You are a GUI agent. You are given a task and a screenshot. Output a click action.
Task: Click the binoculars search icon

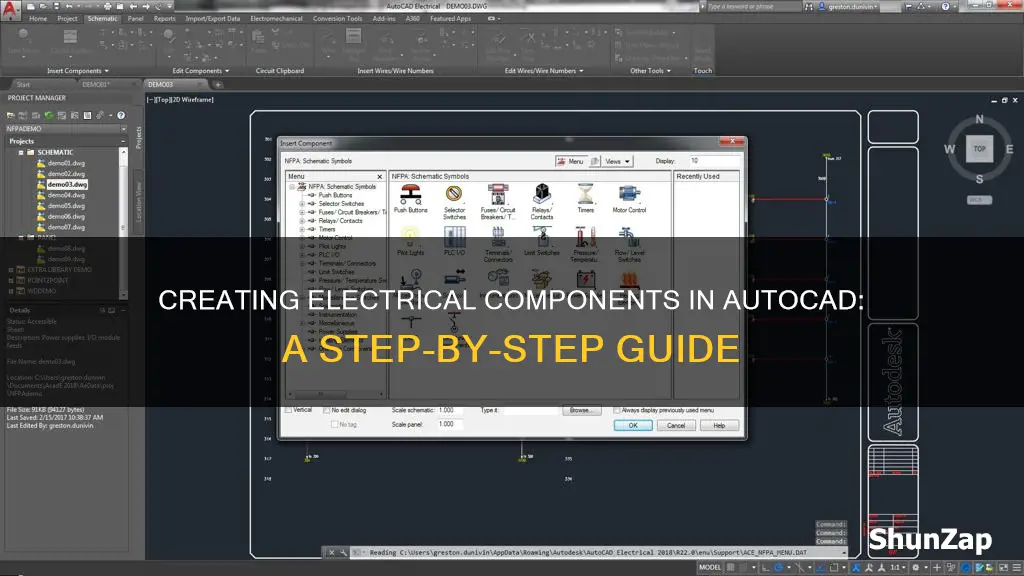[808, 6]
